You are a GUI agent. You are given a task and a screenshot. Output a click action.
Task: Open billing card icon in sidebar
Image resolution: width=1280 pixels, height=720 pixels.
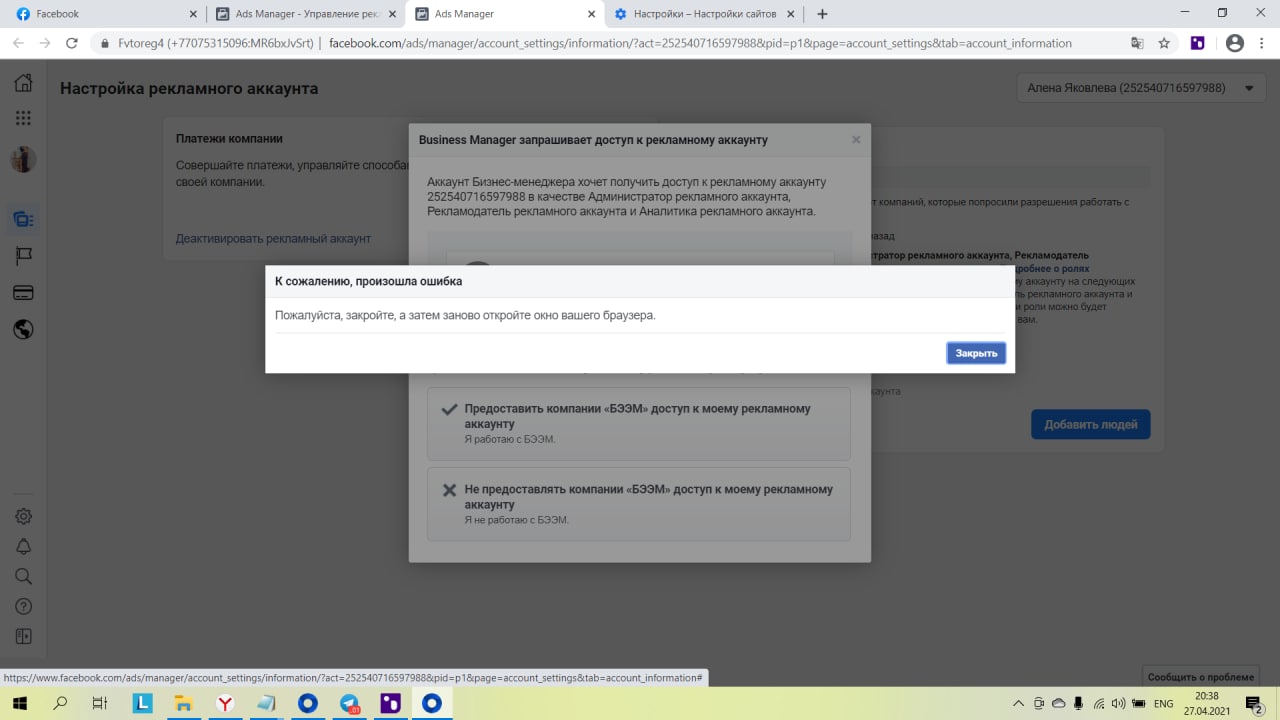point(23,293)
